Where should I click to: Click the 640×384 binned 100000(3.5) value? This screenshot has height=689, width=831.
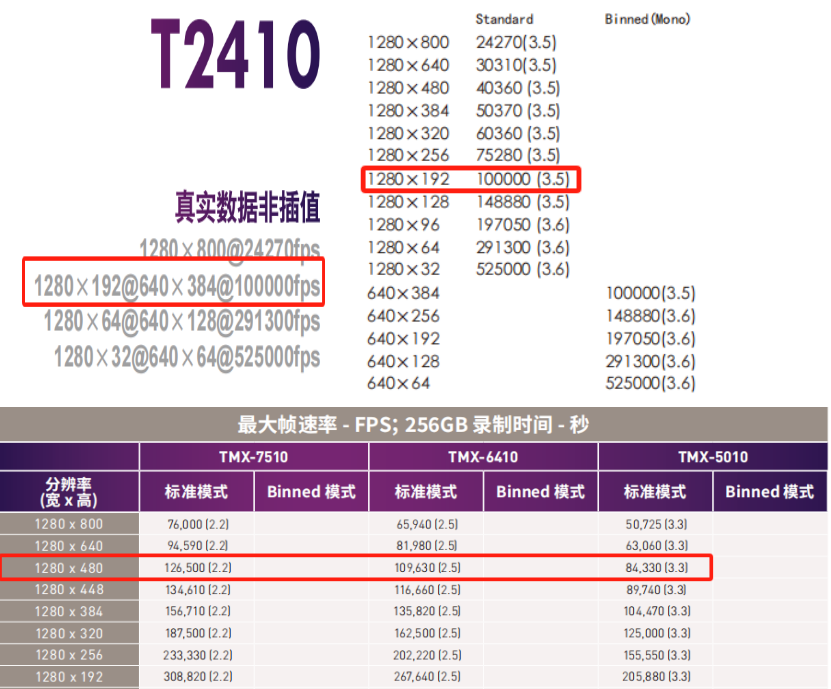(x=650, y=293)
